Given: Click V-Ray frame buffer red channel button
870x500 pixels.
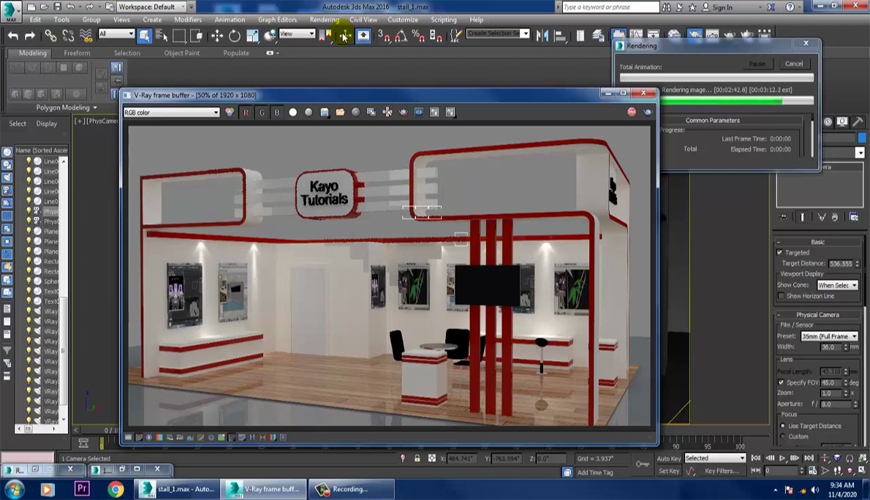Looking at the screenshot, I should [246, 113].
